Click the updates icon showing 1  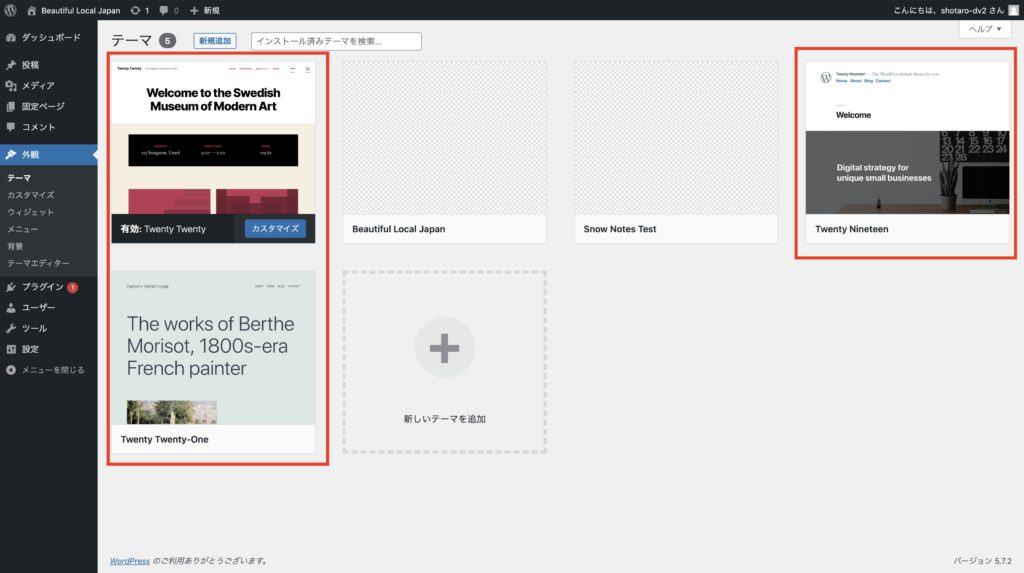pyautogui.click(x=140, y=10)
